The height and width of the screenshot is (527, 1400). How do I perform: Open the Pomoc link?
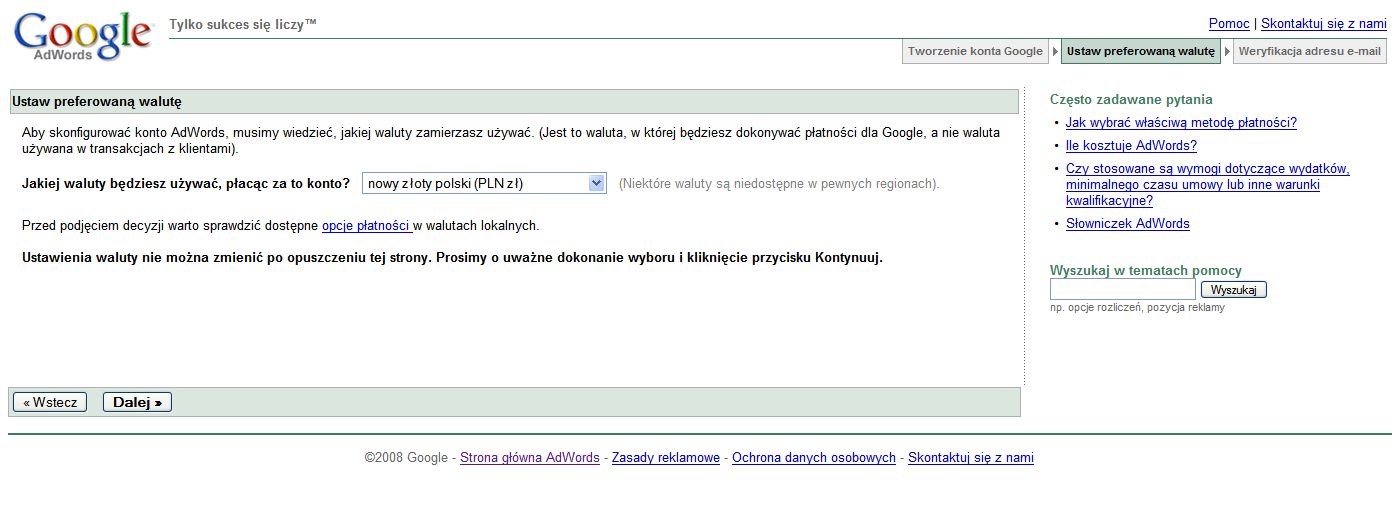click(1229, 24)
